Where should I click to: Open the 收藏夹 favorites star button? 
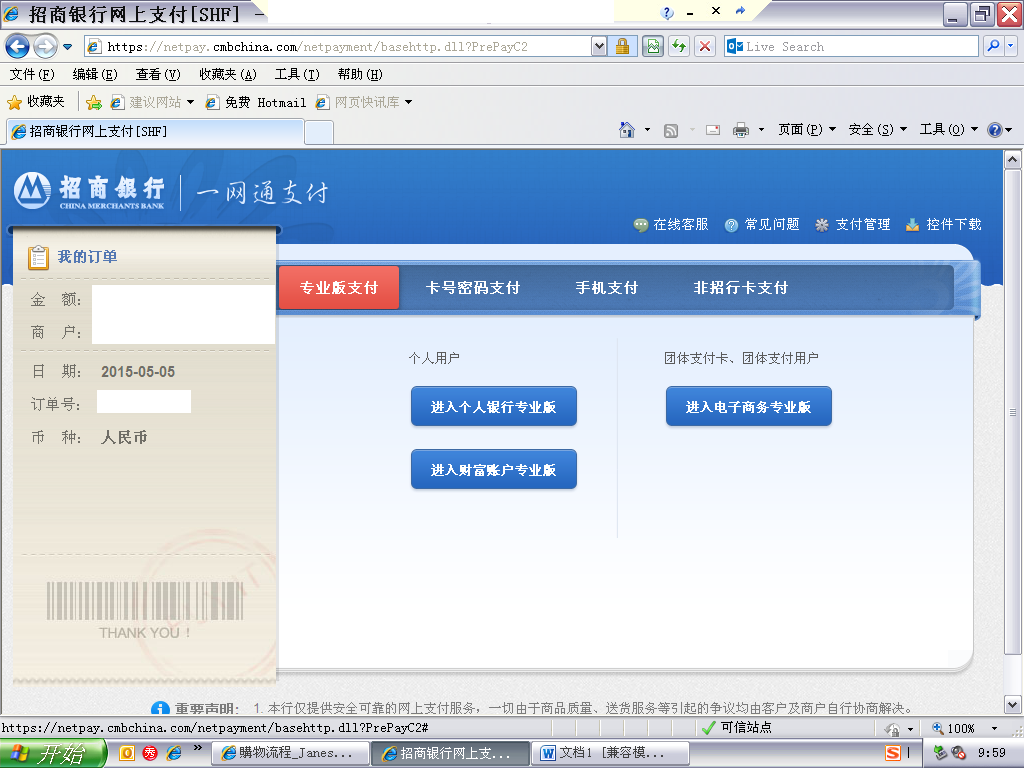coord(36,102)
